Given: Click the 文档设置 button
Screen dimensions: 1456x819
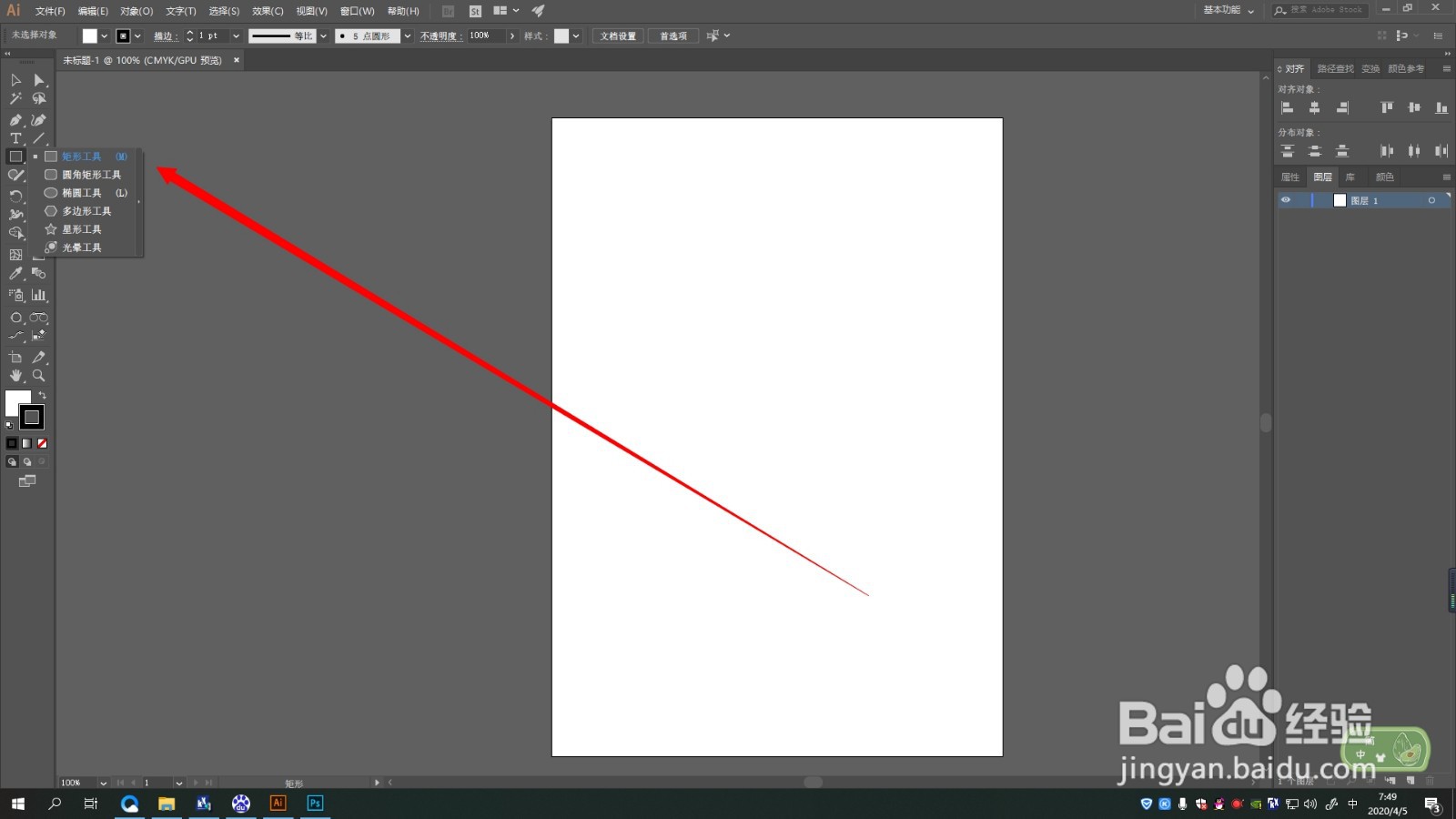Looking at the screenshot, I should [x=618, y=36].
